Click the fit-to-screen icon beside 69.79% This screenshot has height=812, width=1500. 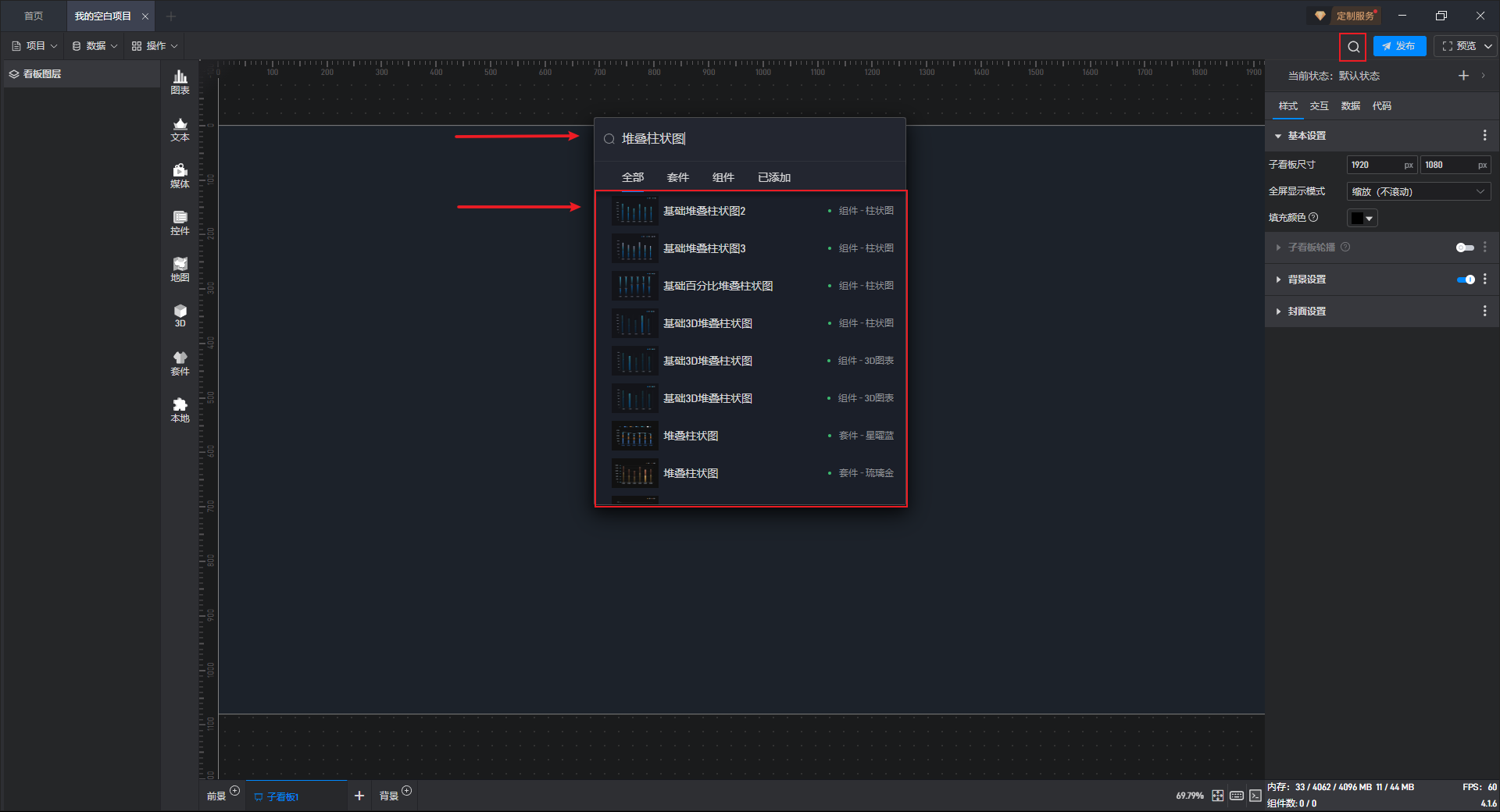tap(1218, 796)
